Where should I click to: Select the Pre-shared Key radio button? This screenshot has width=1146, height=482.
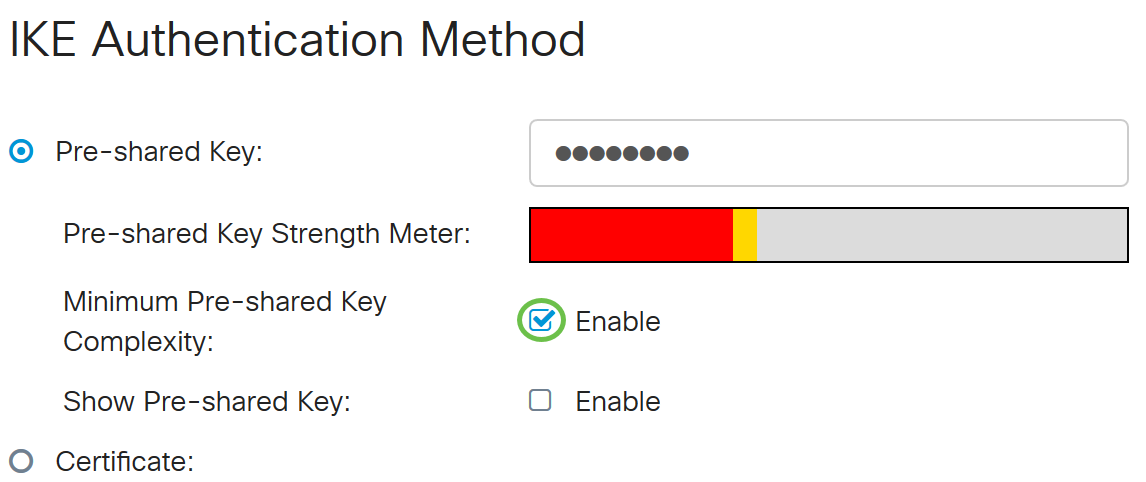(x=21, y=152)
